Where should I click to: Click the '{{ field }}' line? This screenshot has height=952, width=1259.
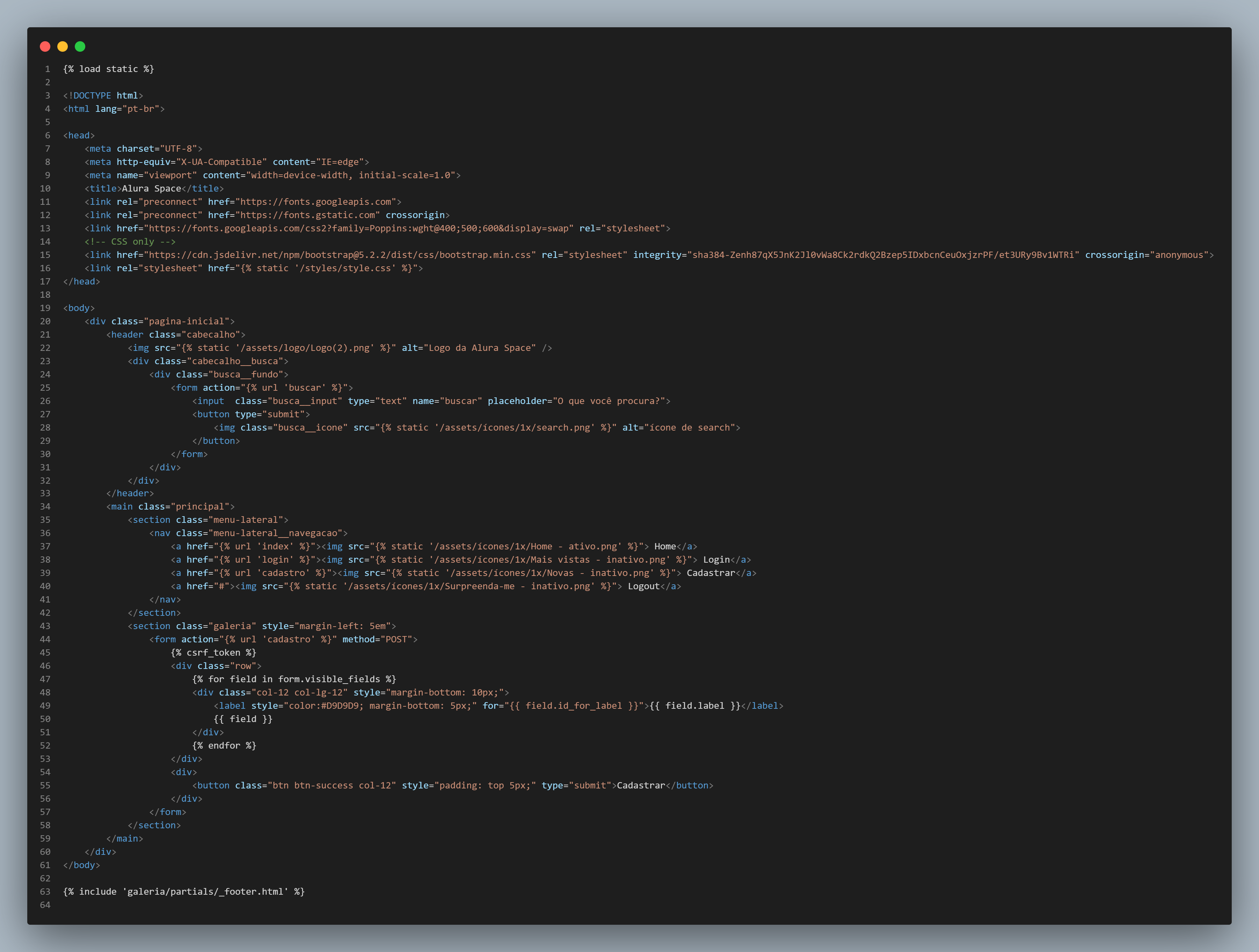coord(243,719)
